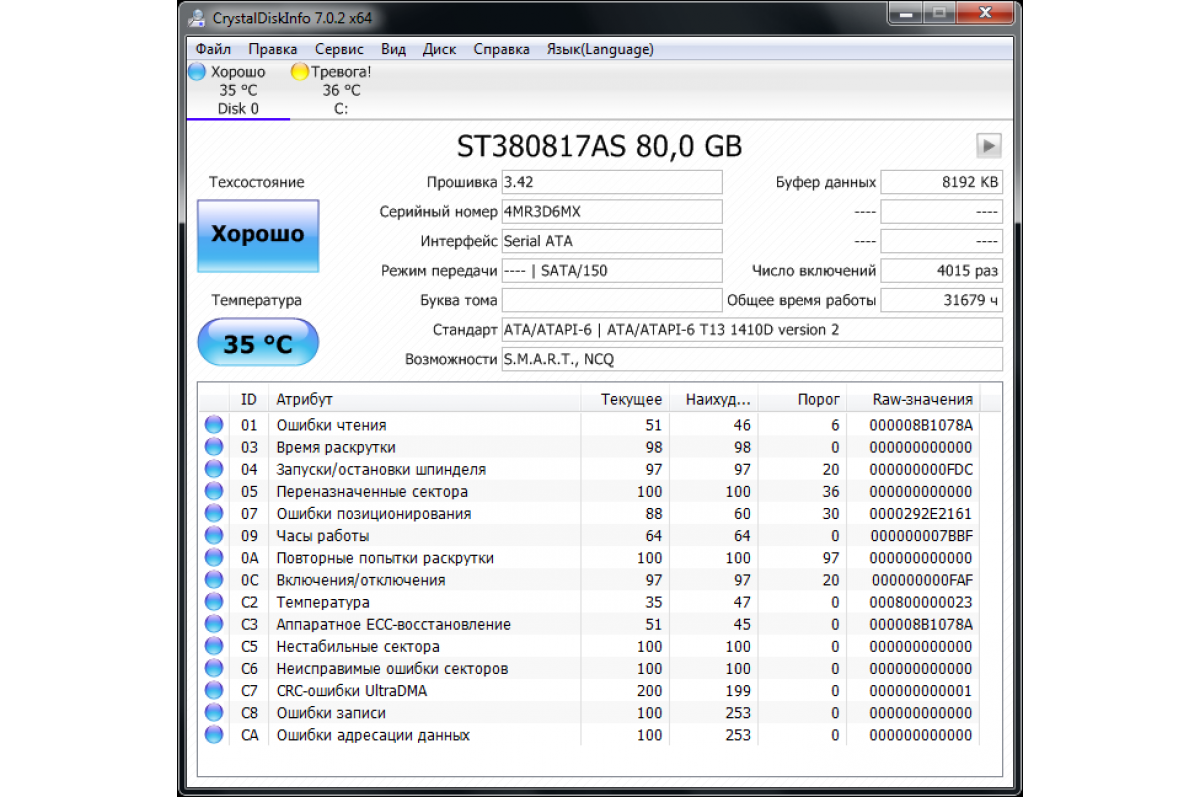Click the status orb beside Время раскрутки
Screen dimensions: 1200x797
pos(214,447)
